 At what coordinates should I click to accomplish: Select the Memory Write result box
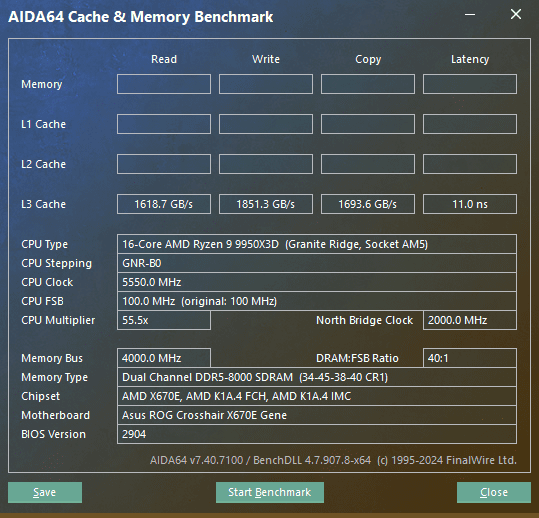click(x=266, y=84)
